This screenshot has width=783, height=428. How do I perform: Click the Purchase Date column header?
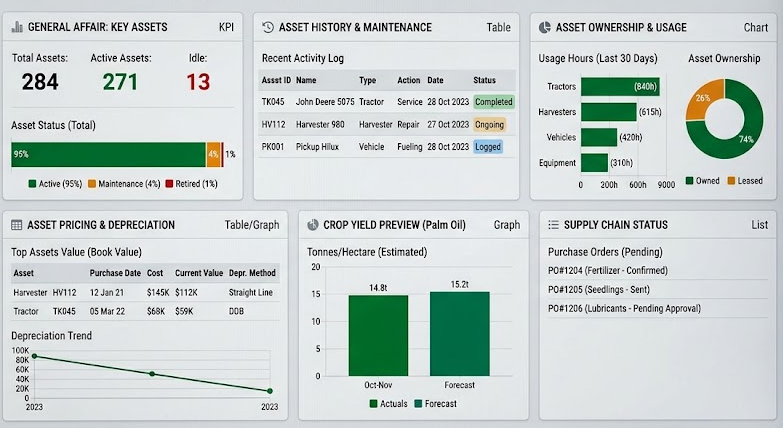[115, 273]
